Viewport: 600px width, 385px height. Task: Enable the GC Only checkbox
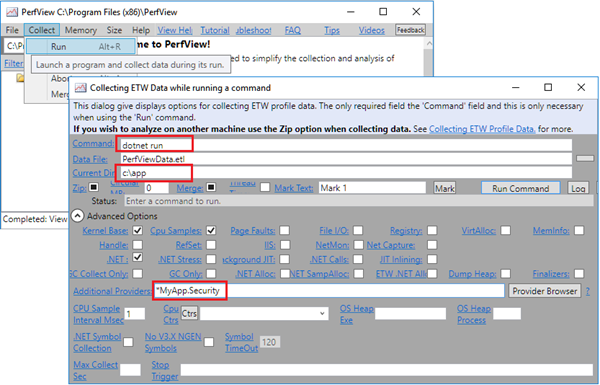211,274
